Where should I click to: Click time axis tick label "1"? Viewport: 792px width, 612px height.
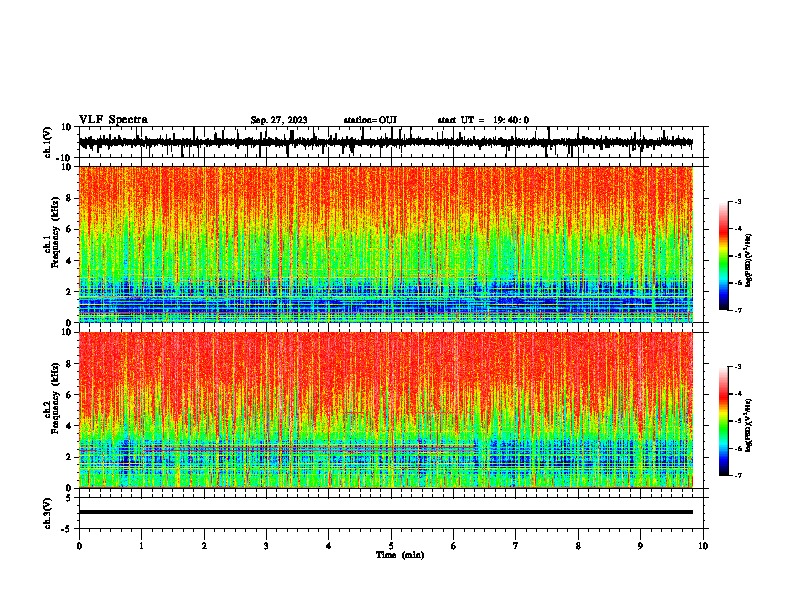[142, 546]
